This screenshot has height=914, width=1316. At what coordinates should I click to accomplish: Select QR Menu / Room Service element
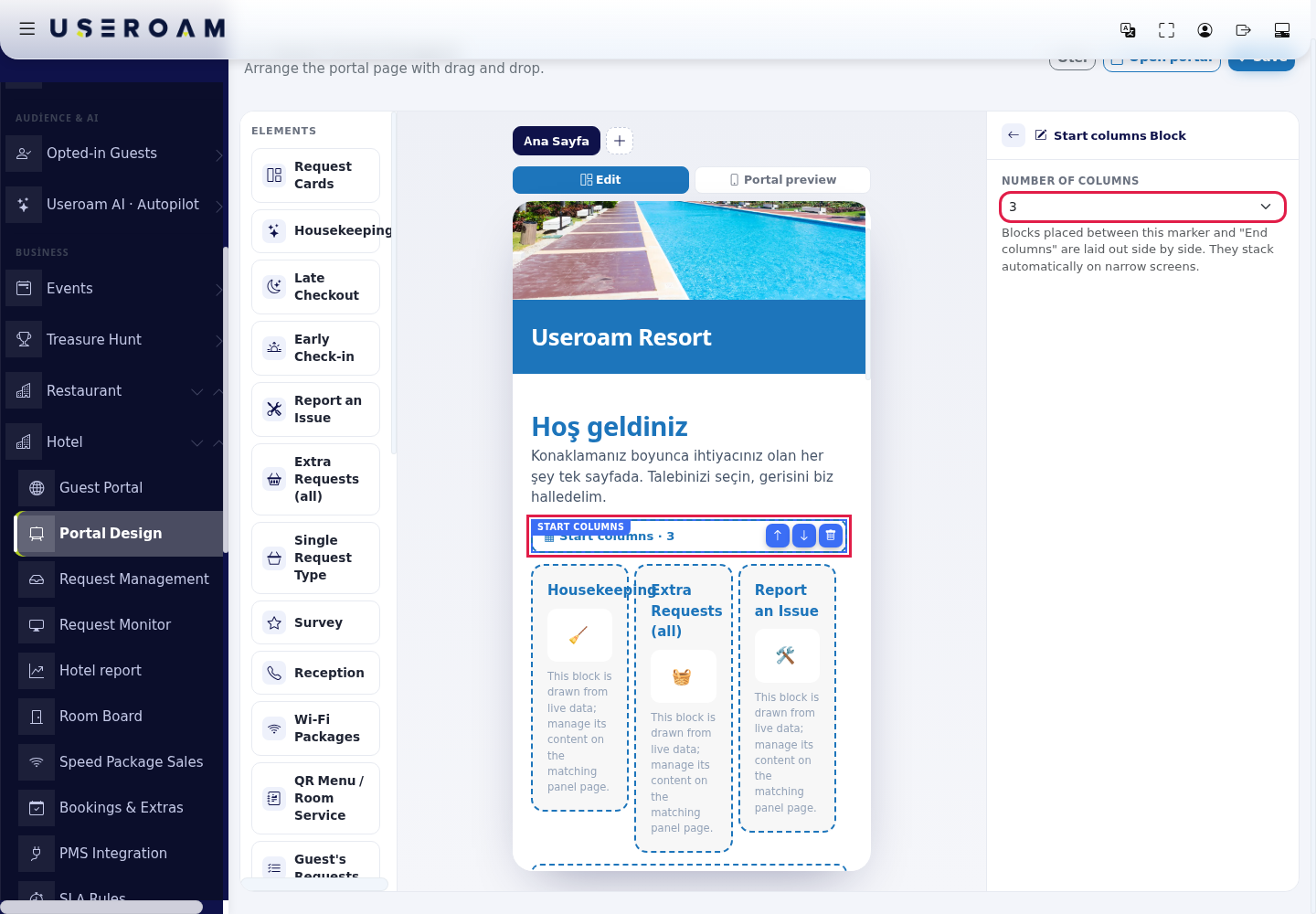(315, 798)
